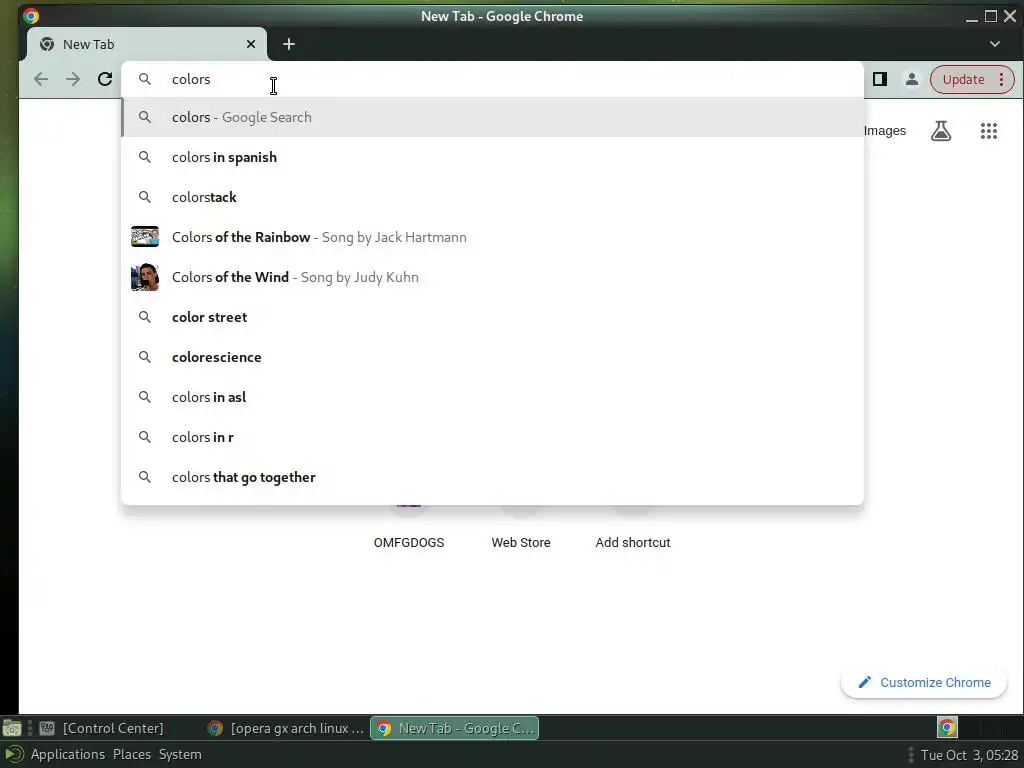Open the System menu in the panel
The image size is (1024, 768).
pos(180,754)
